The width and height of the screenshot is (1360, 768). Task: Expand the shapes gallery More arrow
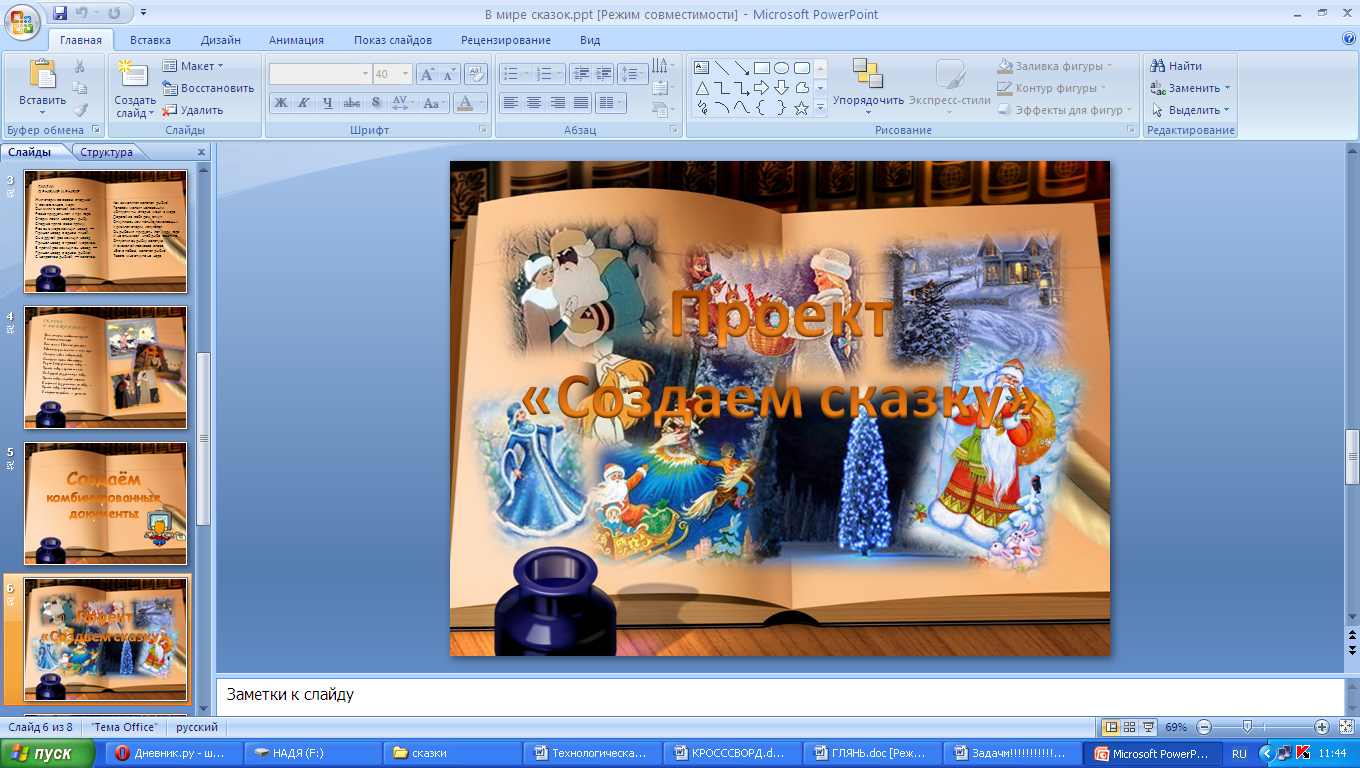(820, 108)
